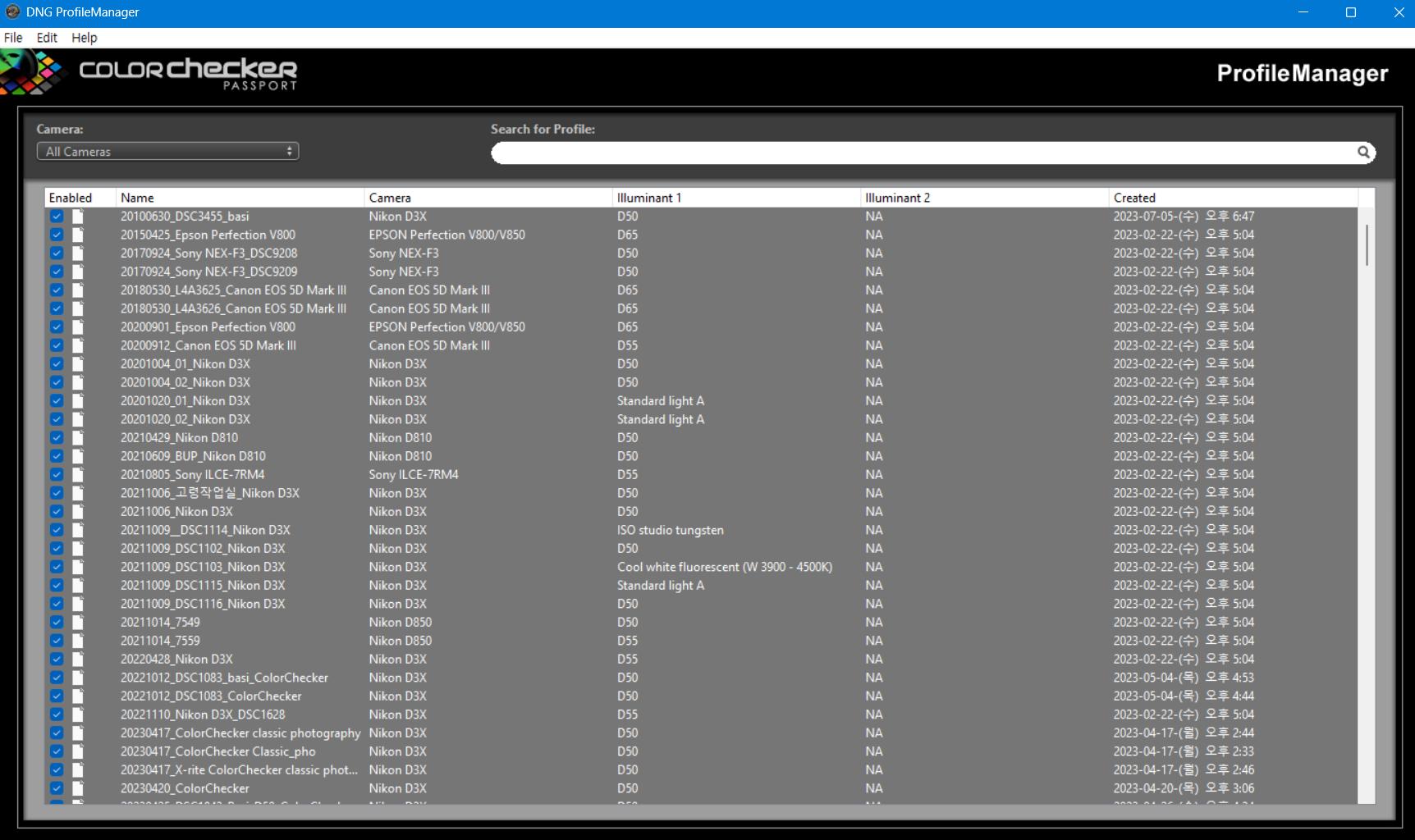Click file icon for 20211014_7549 profile

point(78,623)
